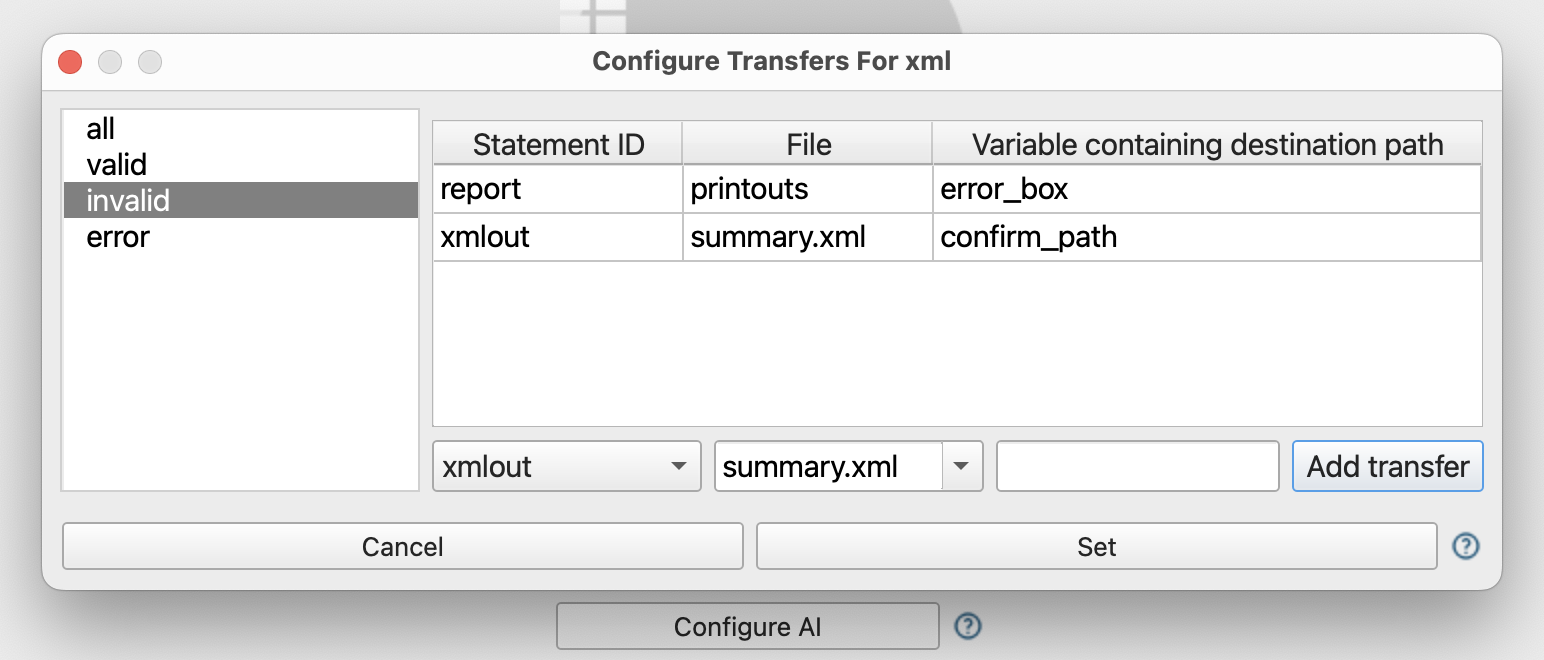This screenshot has width=1544, height=660.
Task: Click the File column header
Action: click(x=808, y=144)
